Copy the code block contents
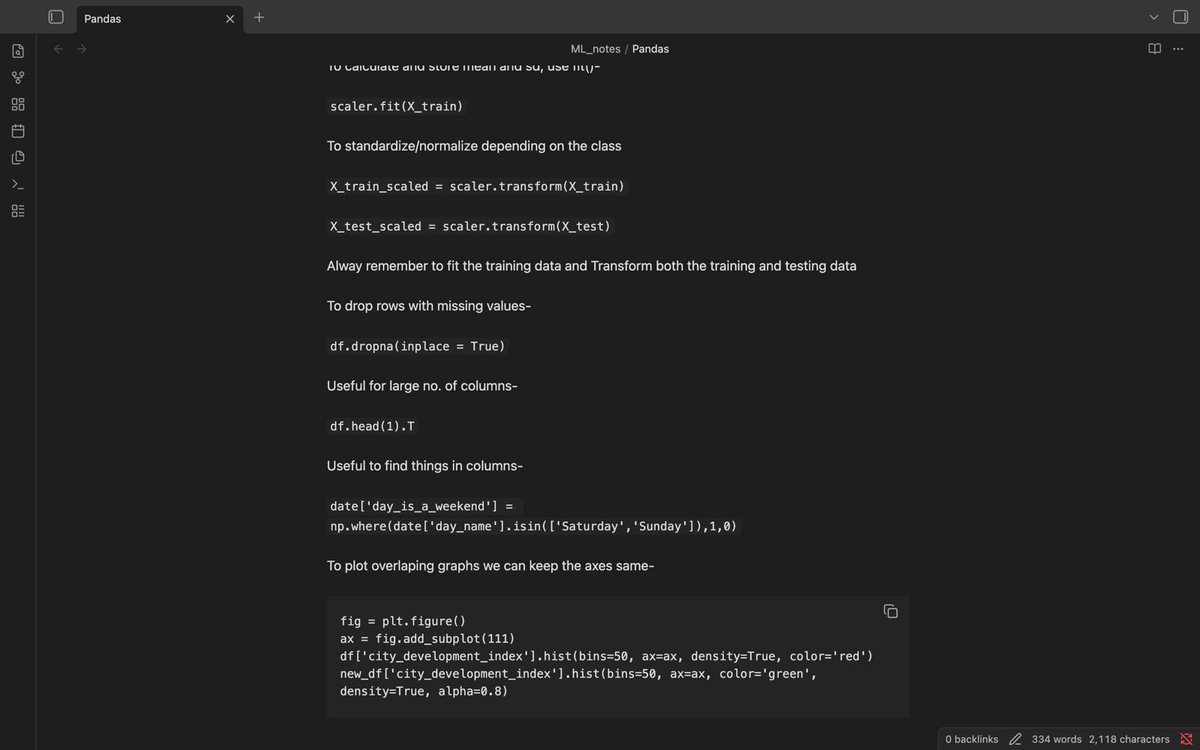This screenshot has height=750, width=1200. tap(890, 611)
